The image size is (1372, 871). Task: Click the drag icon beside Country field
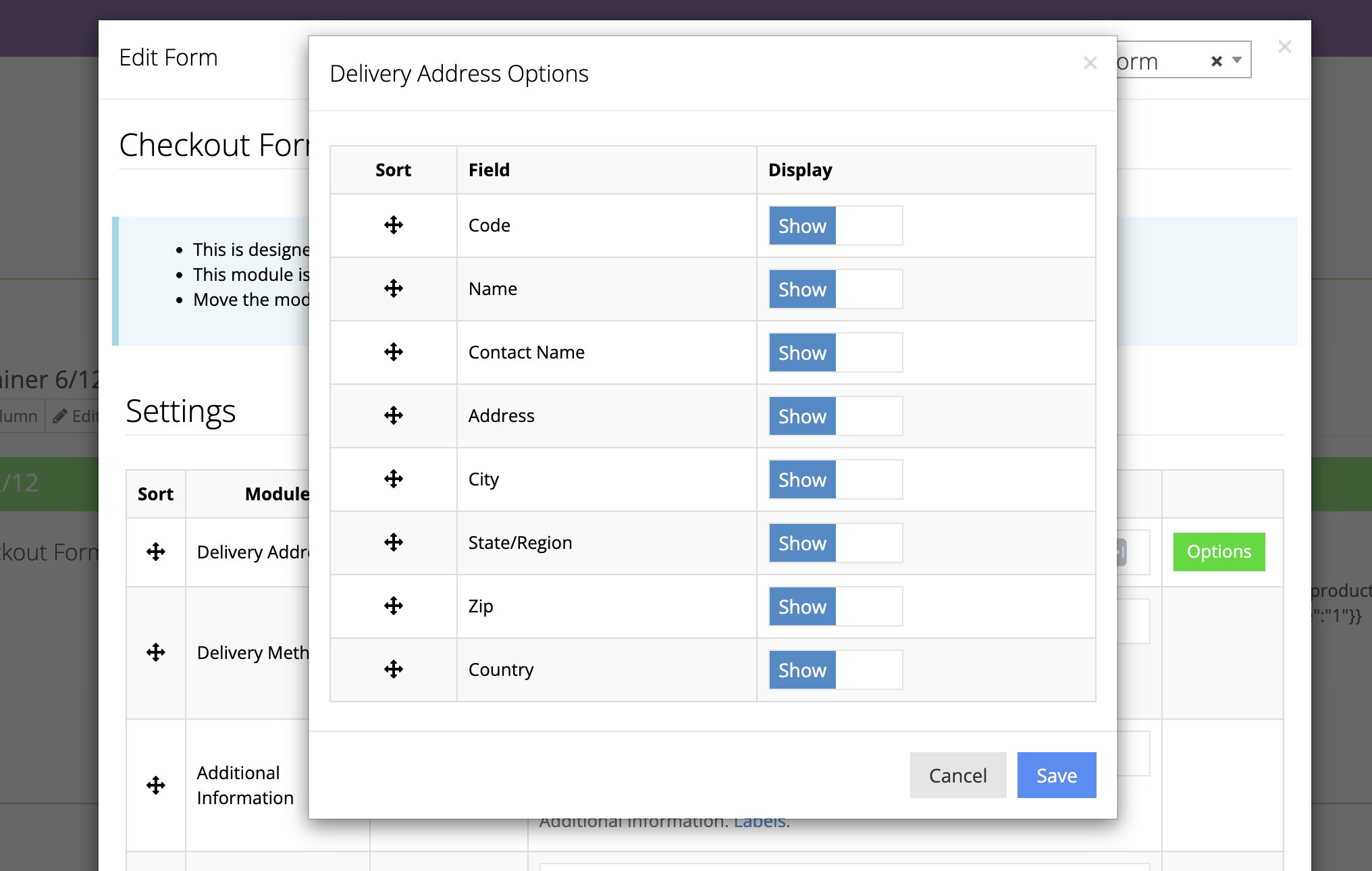point(394,670)
